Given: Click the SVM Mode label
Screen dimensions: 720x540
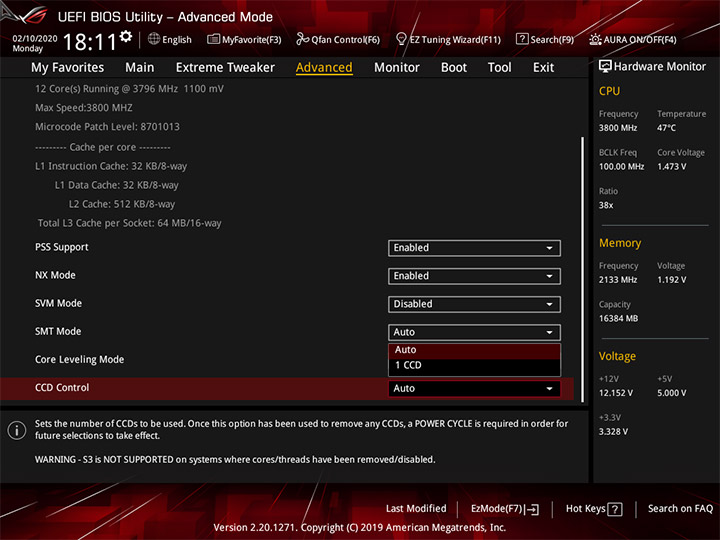Looking at the screenshot, I should (58, 303).
